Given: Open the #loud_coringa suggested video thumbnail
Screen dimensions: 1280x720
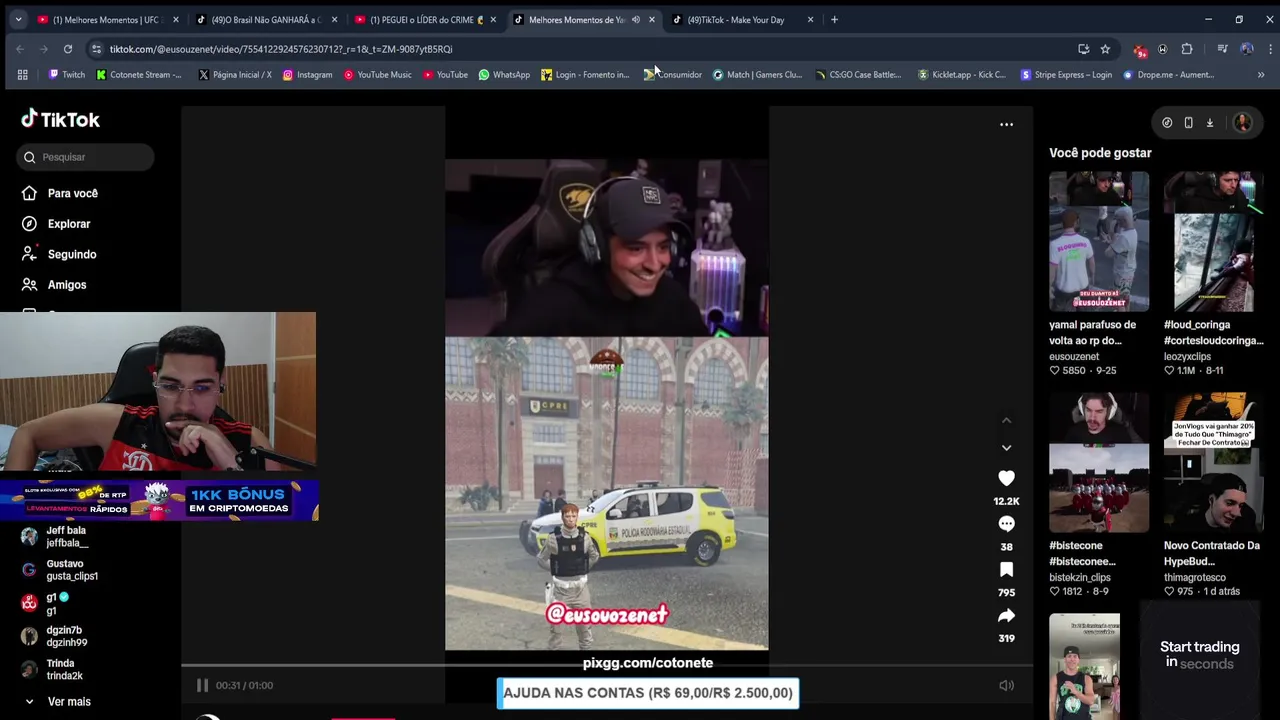Looking at the screenshot, I should coord(1213,241).
